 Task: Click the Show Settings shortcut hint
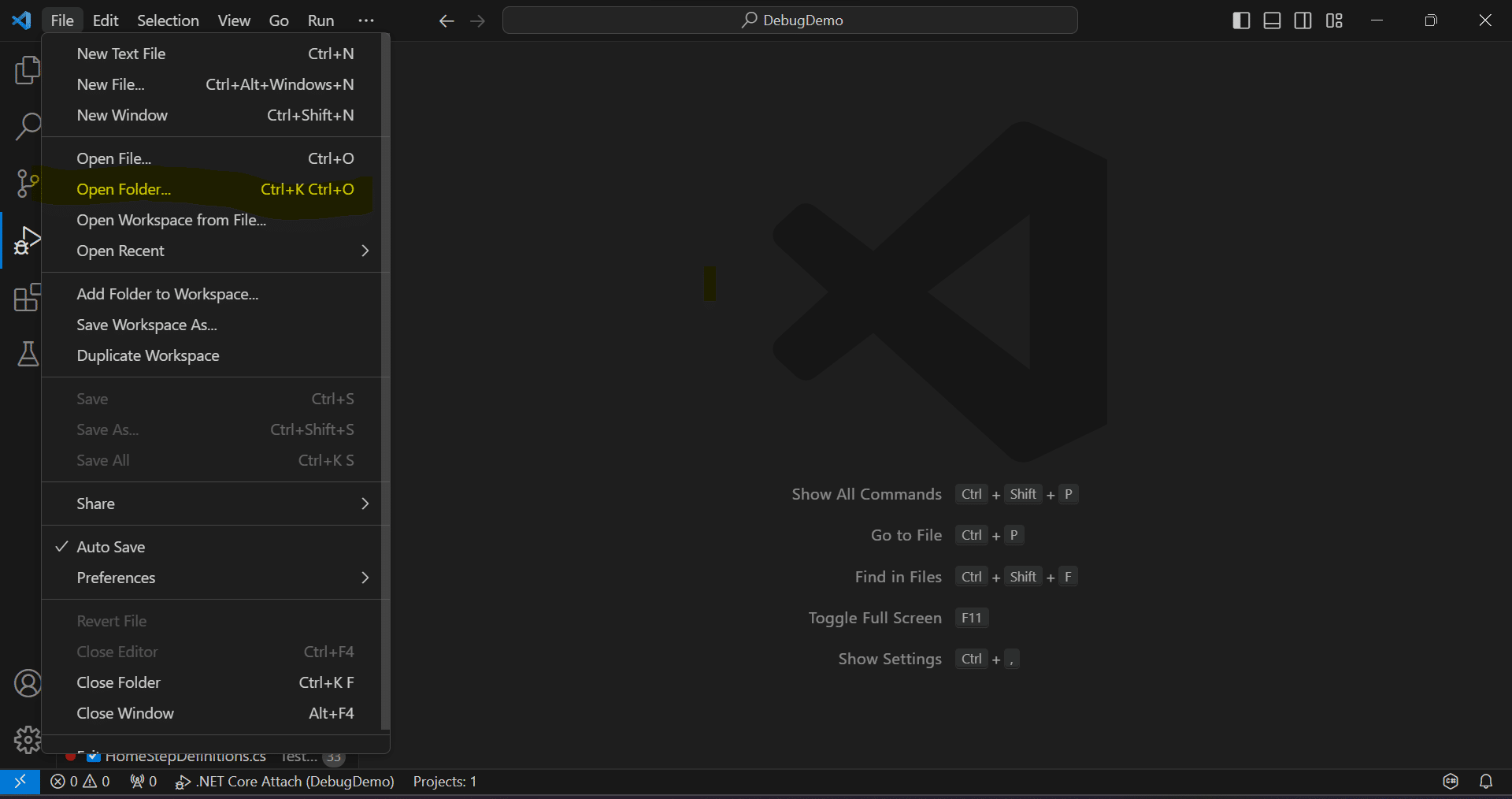click(x=928, y=659)
